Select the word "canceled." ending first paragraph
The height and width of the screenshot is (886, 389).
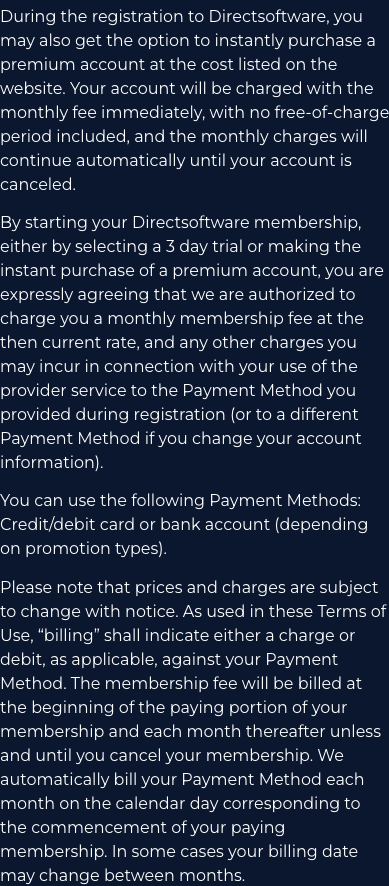(x=38, y=184)
